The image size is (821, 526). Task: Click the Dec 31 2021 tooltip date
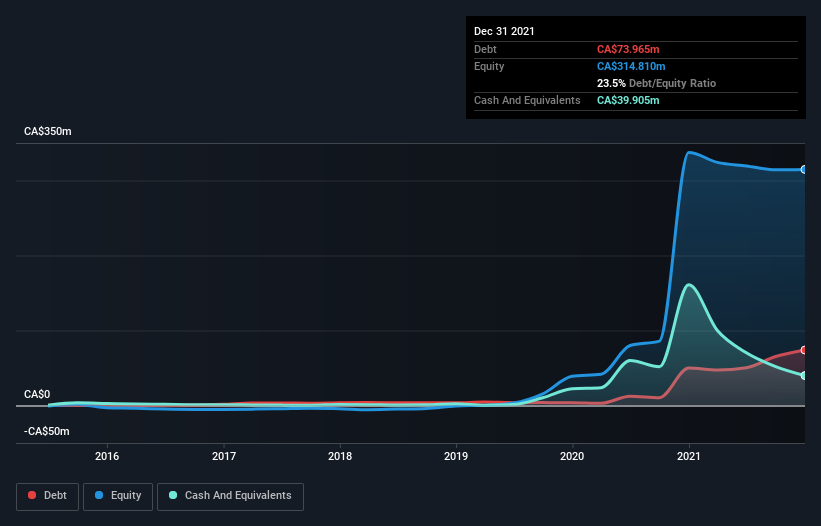coord(504,31)
